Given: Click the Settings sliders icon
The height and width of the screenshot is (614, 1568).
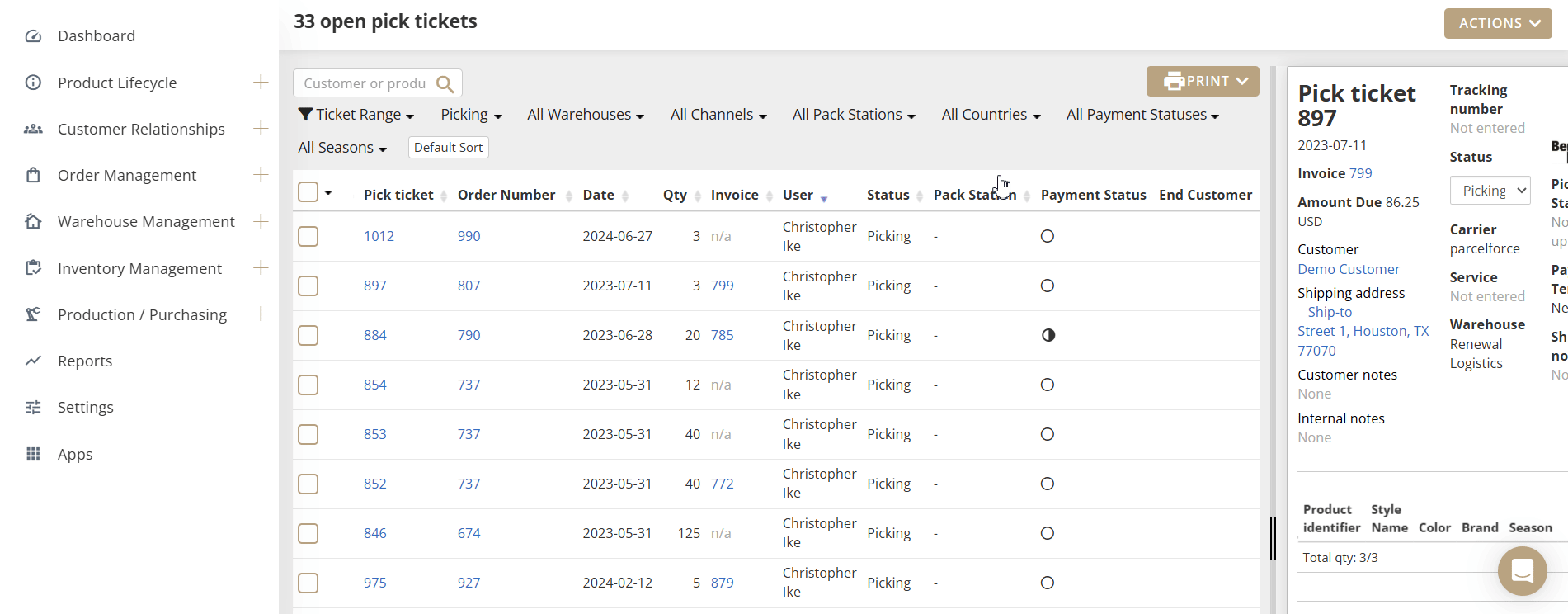Looking at the screenshot, I should pos(33,407).
